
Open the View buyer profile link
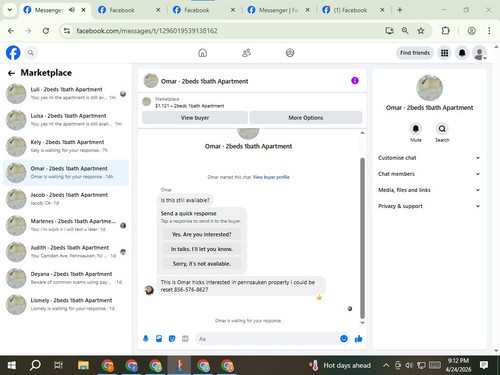point(271,177)
